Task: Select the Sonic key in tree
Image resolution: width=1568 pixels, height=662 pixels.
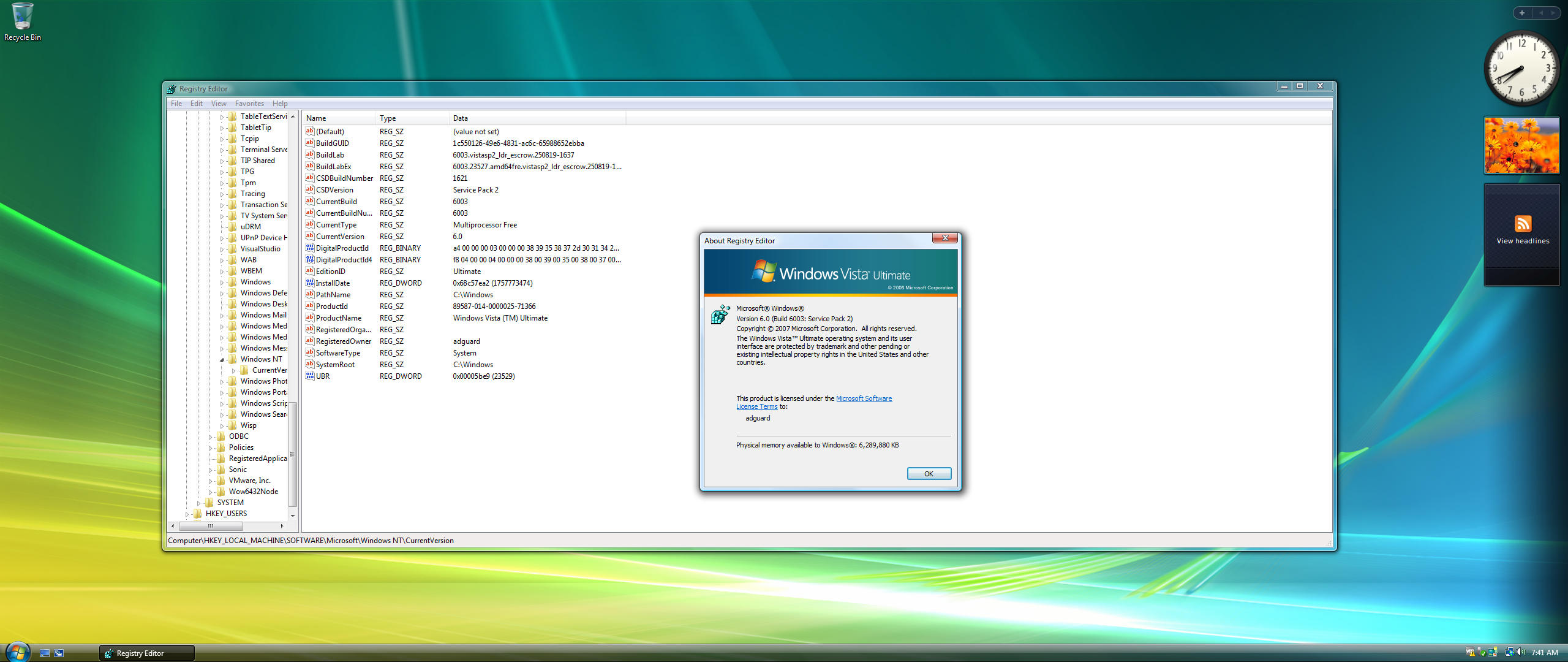Action: (x=238, y=470)
